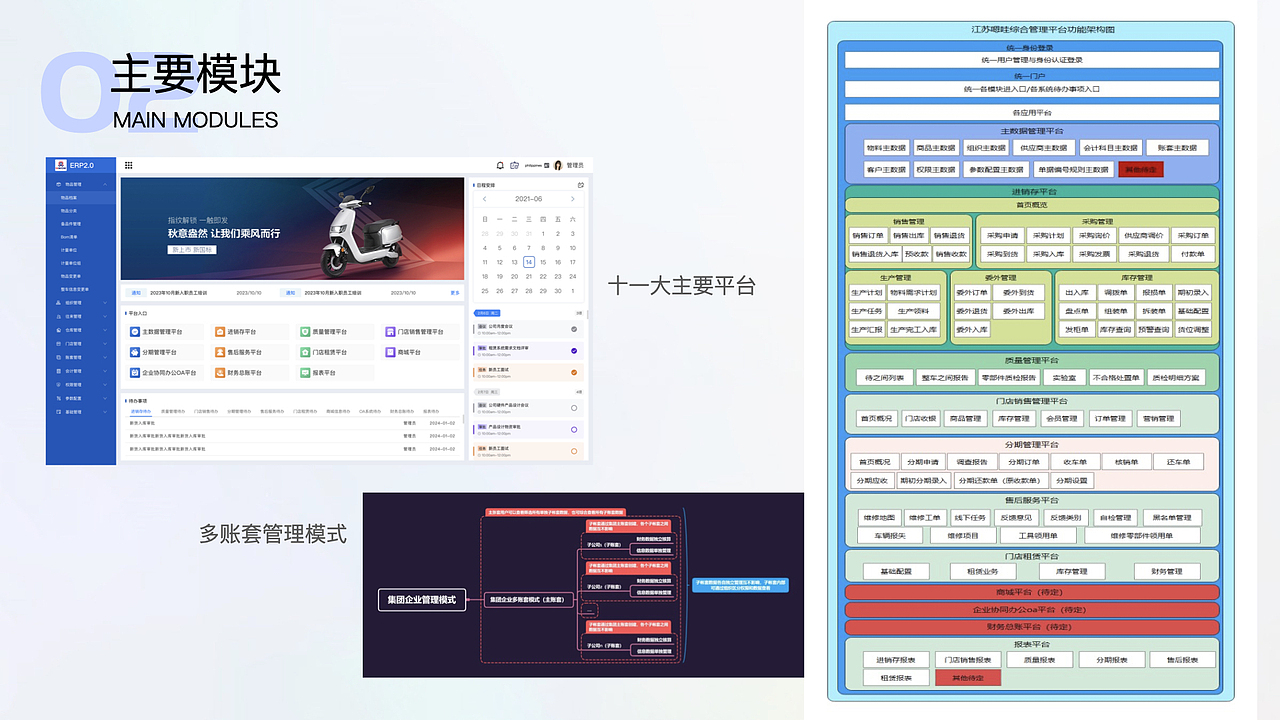This screenshot has height=720, width=1280.
Task: Switch to the 质量管理待办 tab
Action: pos(174,411)
